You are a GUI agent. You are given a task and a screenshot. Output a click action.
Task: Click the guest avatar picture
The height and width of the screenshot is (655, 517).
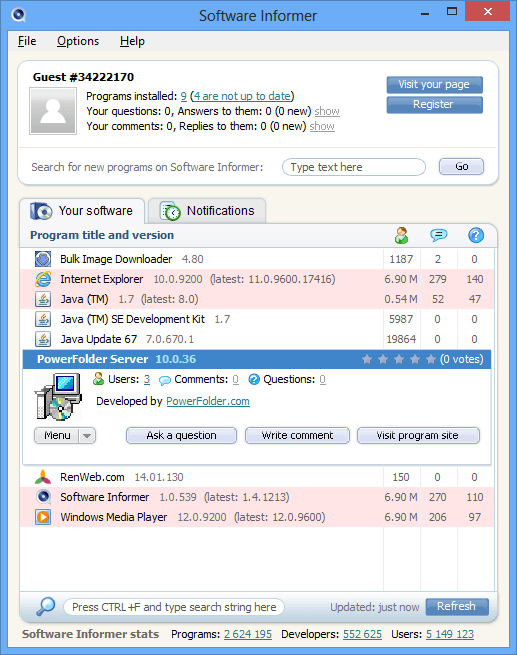point(53,111)
